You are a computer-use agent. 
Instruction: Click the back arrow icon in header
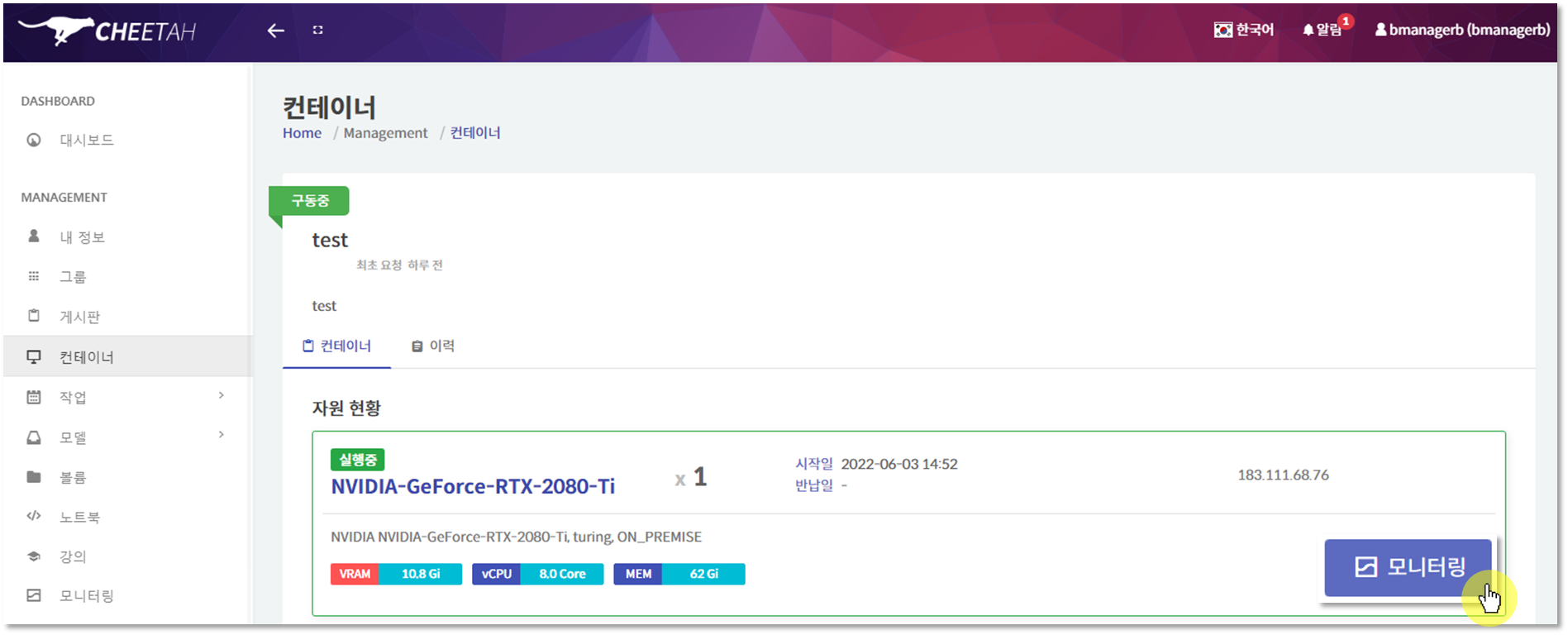[275, 31]
